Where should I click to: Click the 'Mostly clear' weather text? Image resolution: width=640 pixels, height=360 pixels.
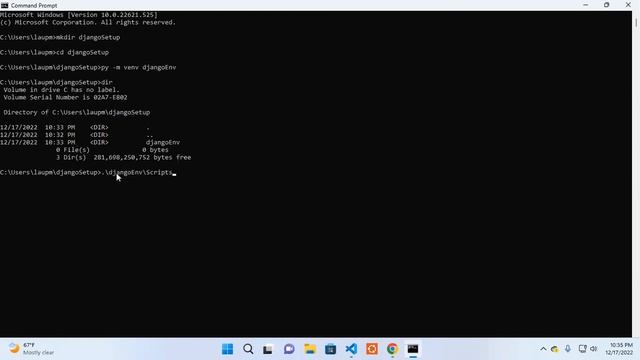[38, 353]
